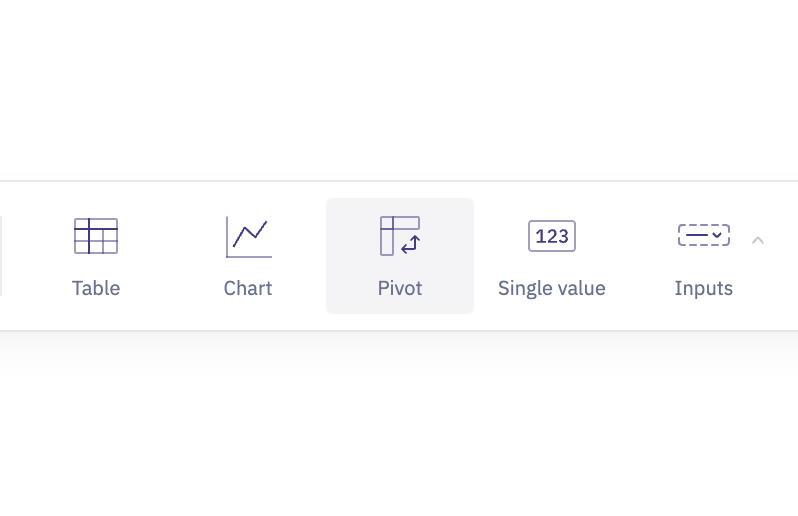Image resolution: width=798 pixels, height=516 pixels.
Task: Insert a Chart cell from the toolbar
Action: 248,256
